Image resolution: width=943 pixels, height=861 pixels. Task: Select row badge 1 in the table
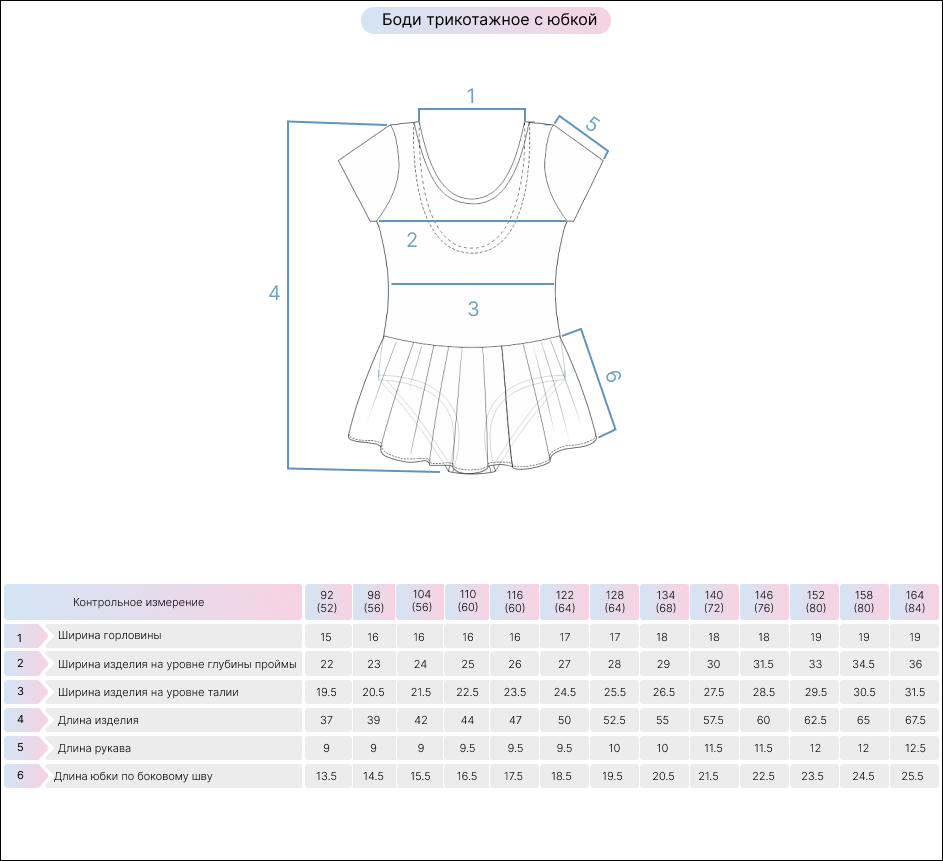[x=22, y=636]
